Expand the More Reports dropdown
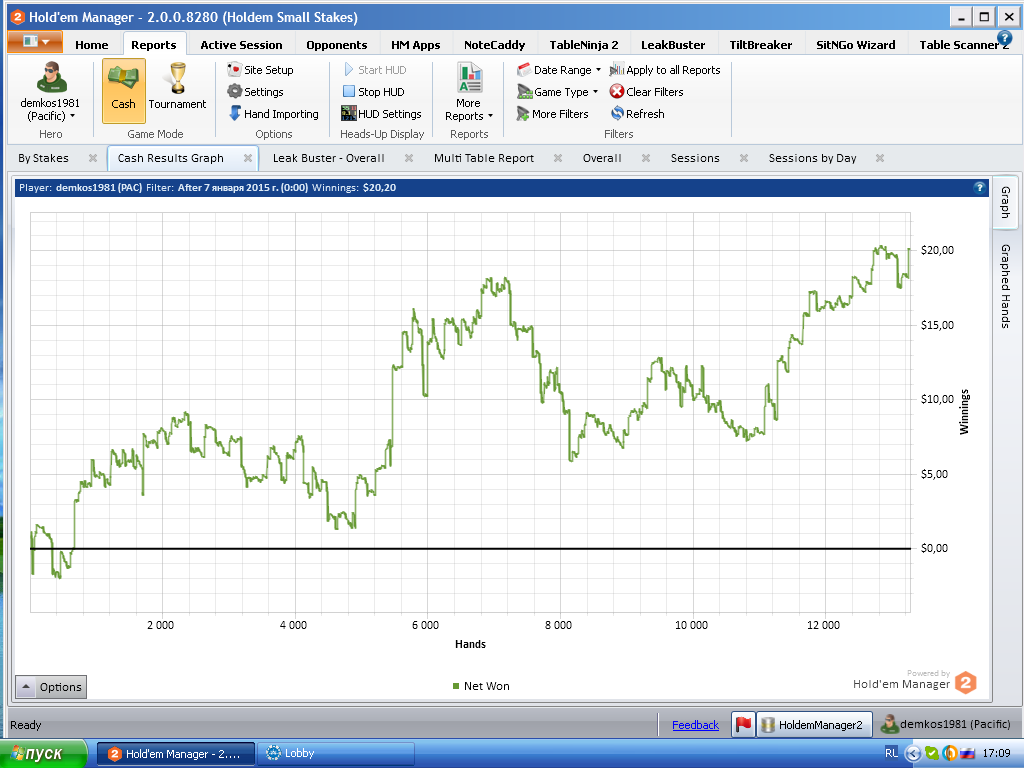This screenshot has width=1024, height=768. pos(469,92)
